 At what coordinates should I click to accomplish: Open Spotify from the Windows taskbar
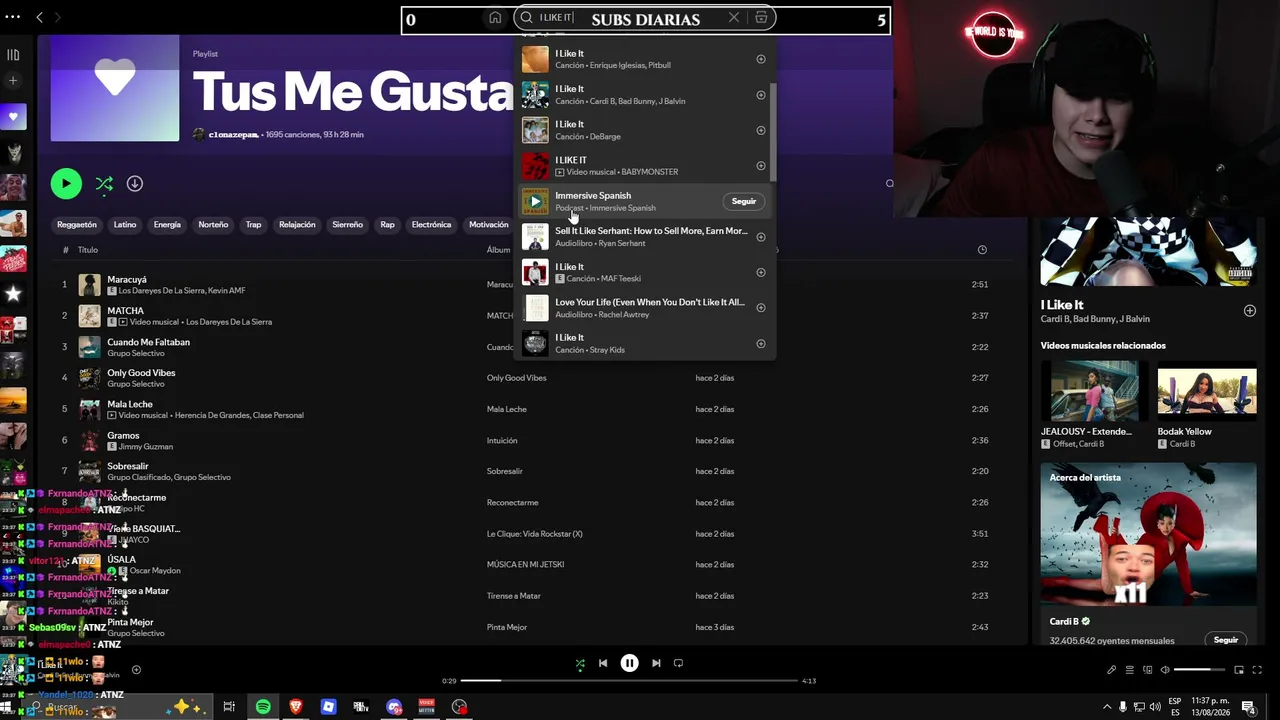tap(263, 707)
